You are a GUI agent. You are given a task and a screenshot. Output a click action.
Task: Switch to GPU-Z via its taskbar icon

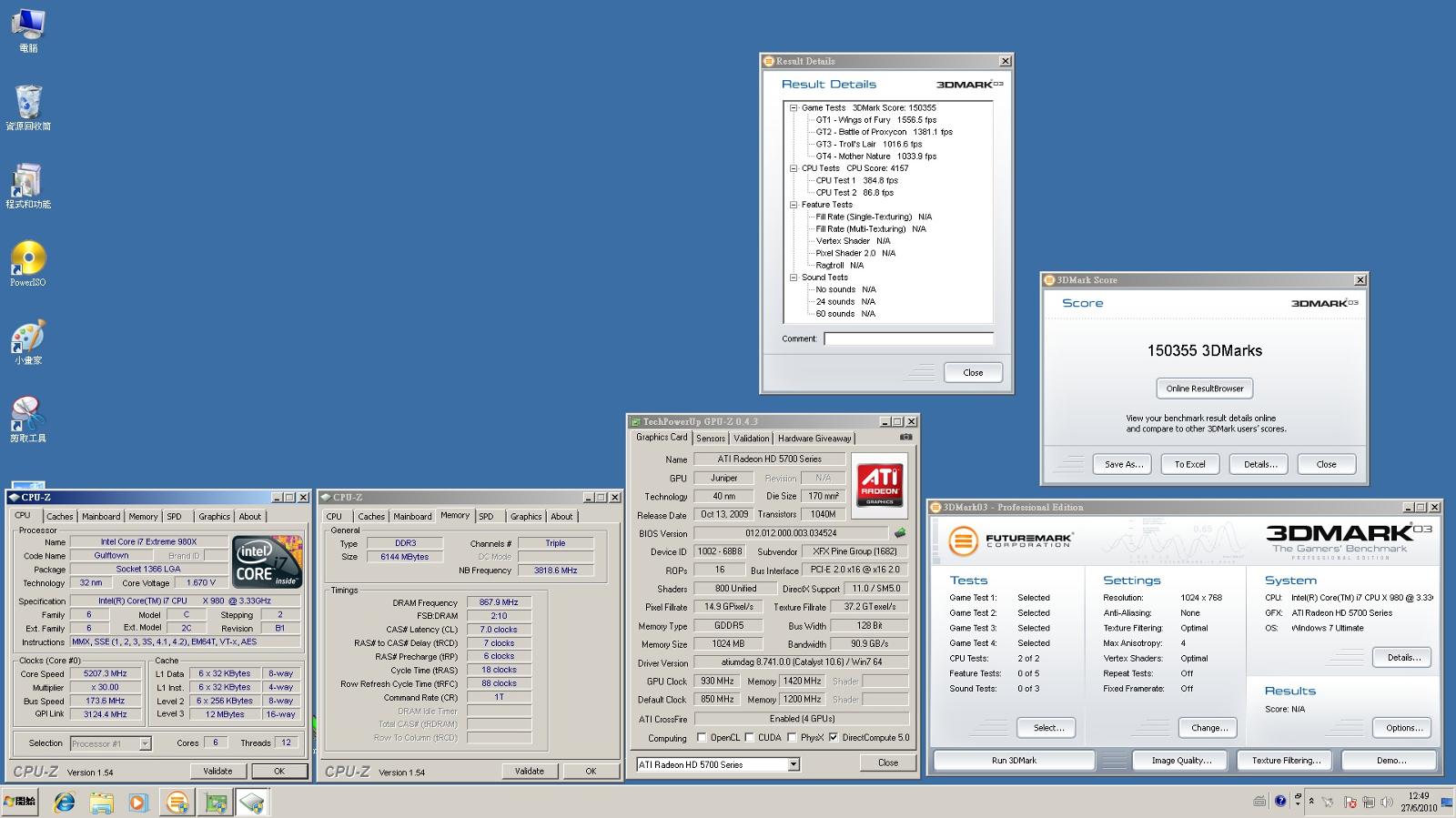click(215, 803)
